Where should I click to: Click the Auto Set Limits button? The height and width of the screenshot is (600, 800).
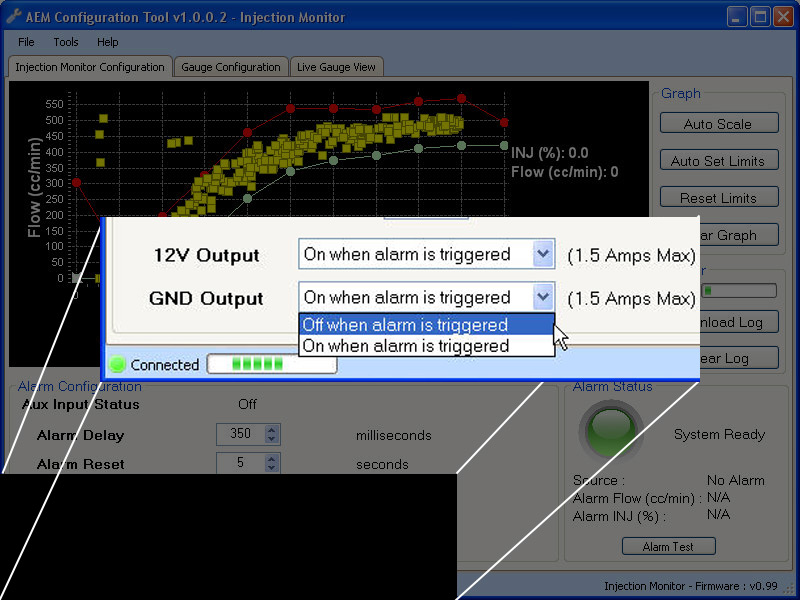pos(719,161)
